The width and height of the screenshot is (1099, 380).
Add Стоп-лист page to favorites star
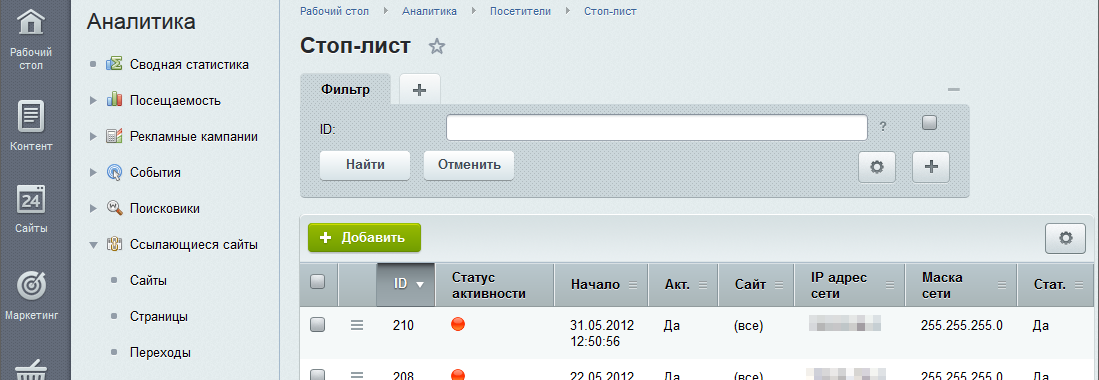point(437,47)
